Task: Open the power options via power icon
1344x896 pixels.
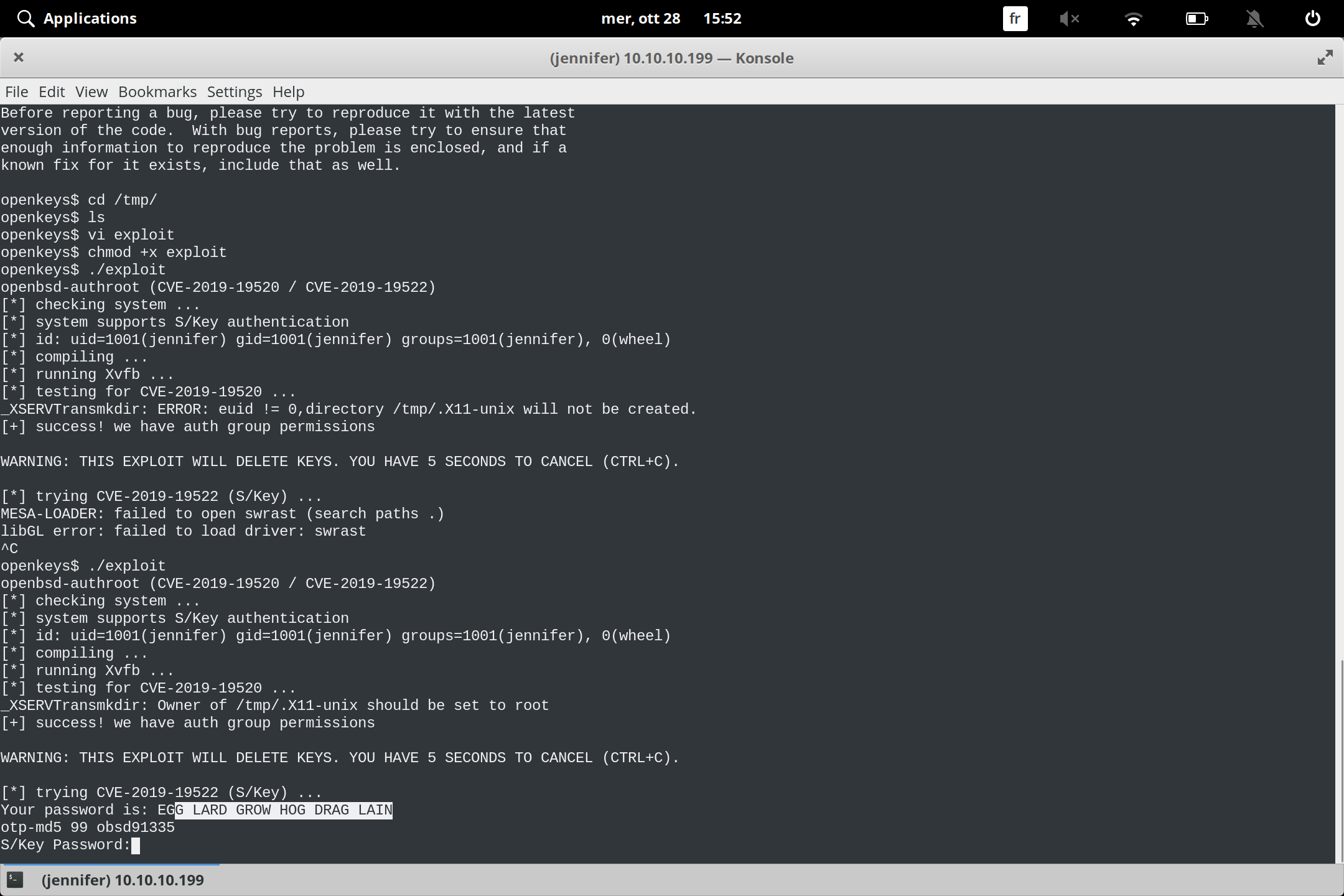Action: [x=1312, y=18]
